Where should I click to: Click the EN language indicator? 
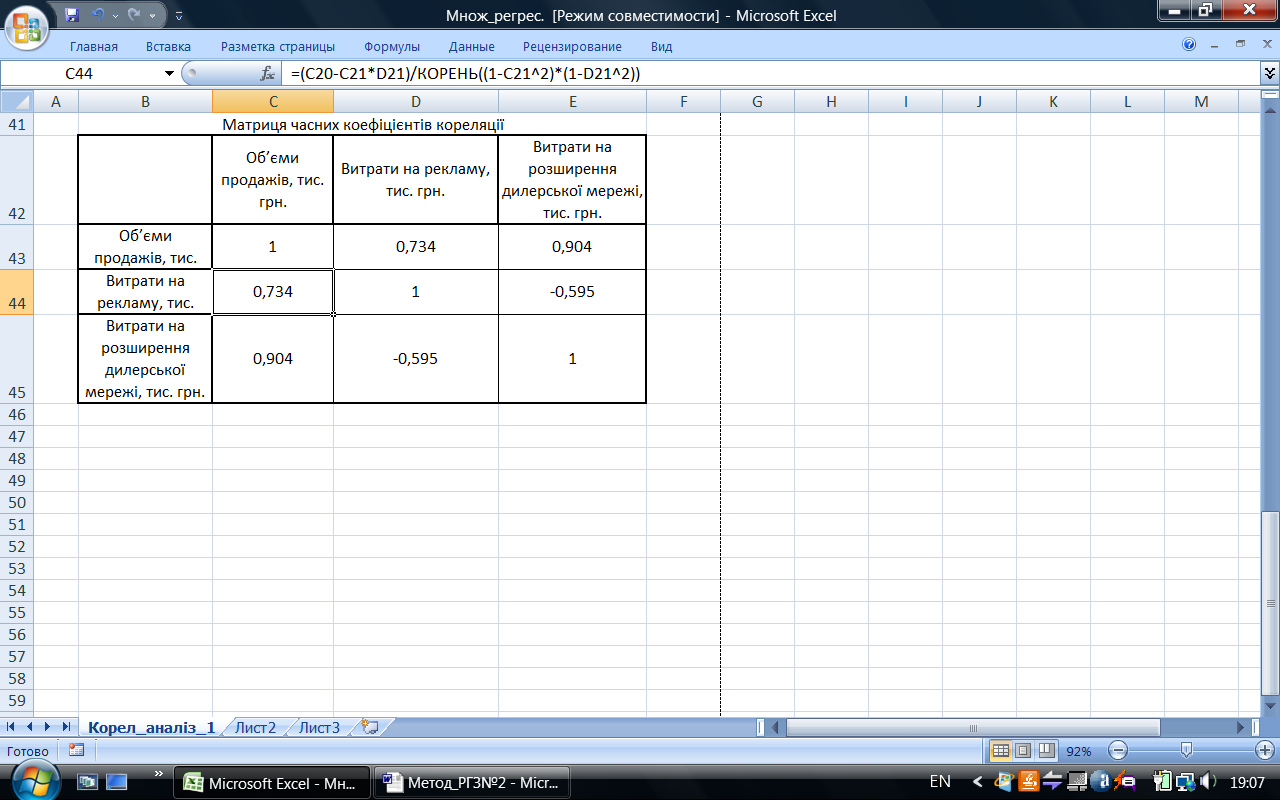[x=940, y=781]
